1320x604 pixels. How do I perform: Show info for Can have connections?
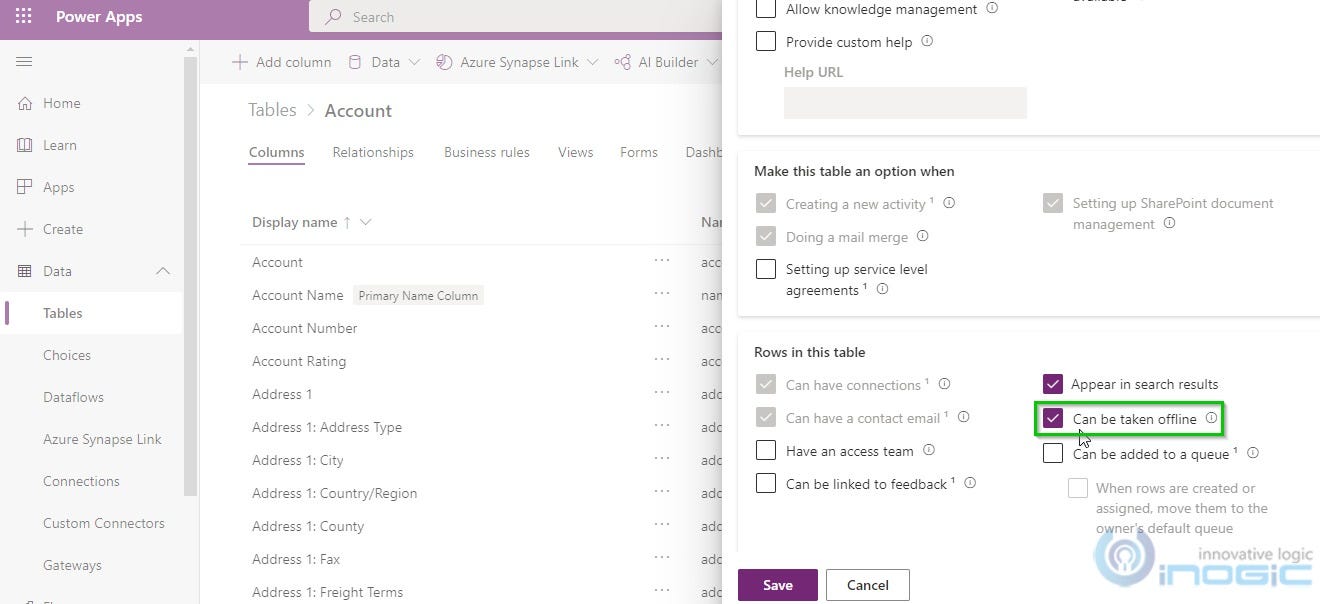pyautogui.click(x=944, y=383)
